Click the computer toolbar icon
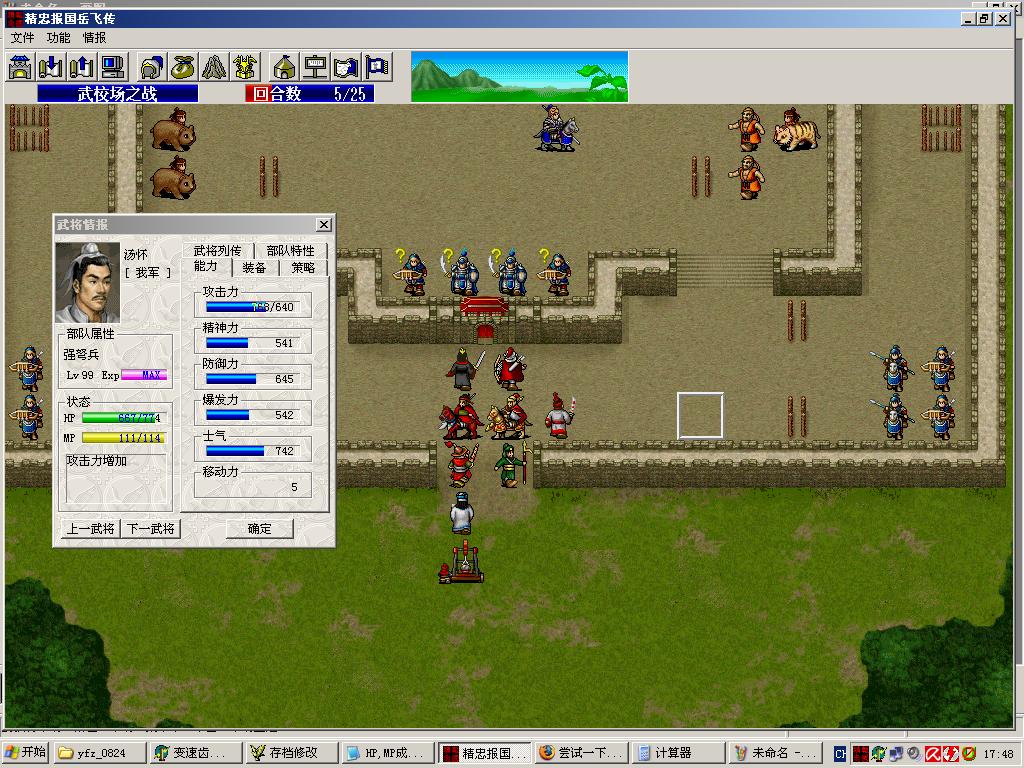 click(x=112, y=67)
